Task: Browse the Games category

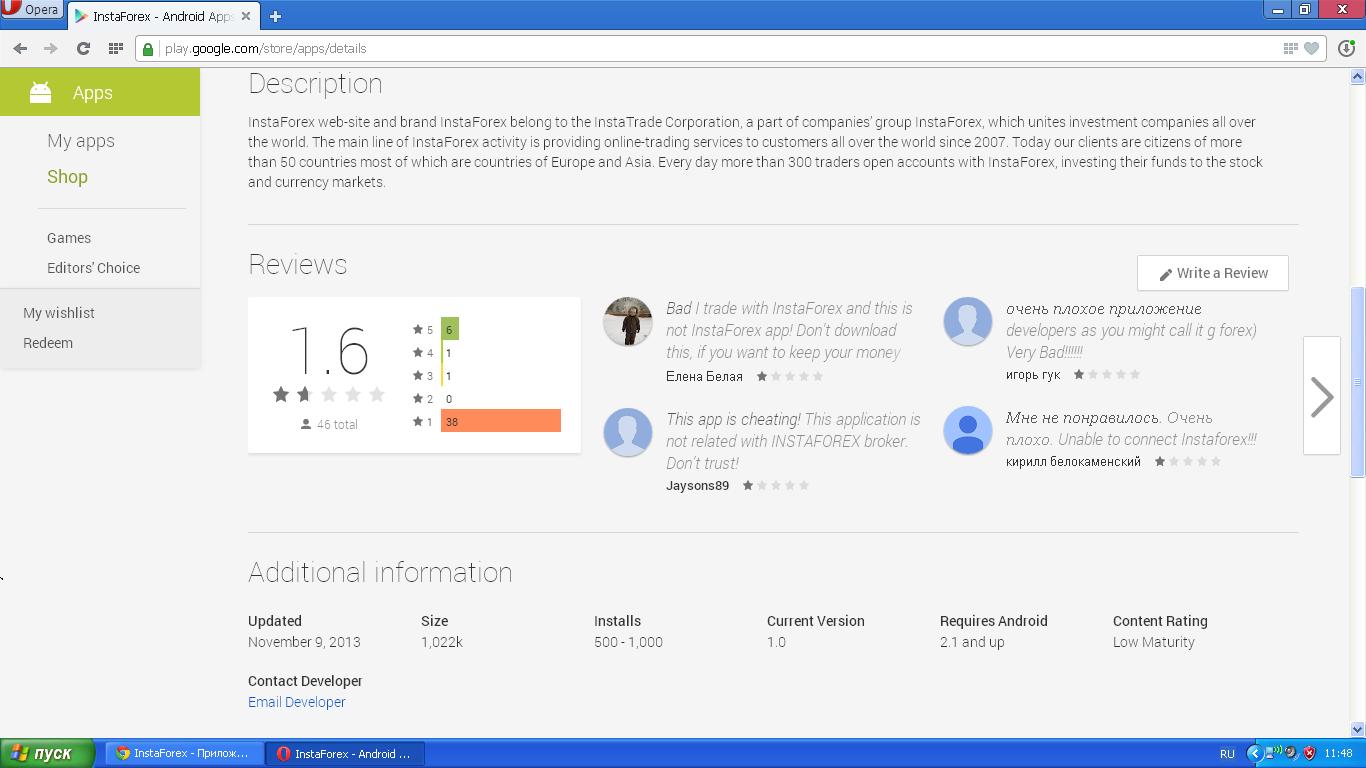Action: click(69, 238)
